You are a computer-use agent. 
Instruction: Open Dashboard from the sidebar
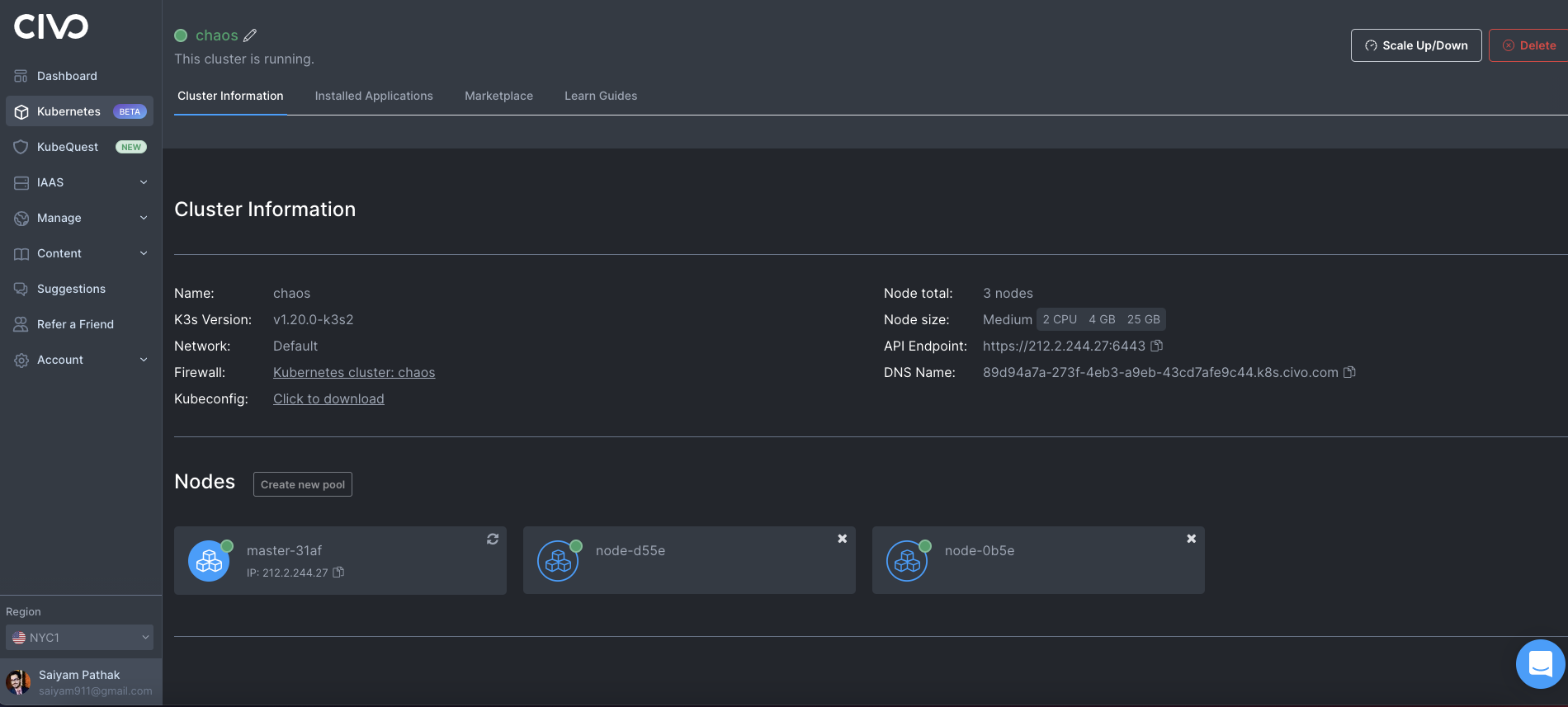click(67, 76)
